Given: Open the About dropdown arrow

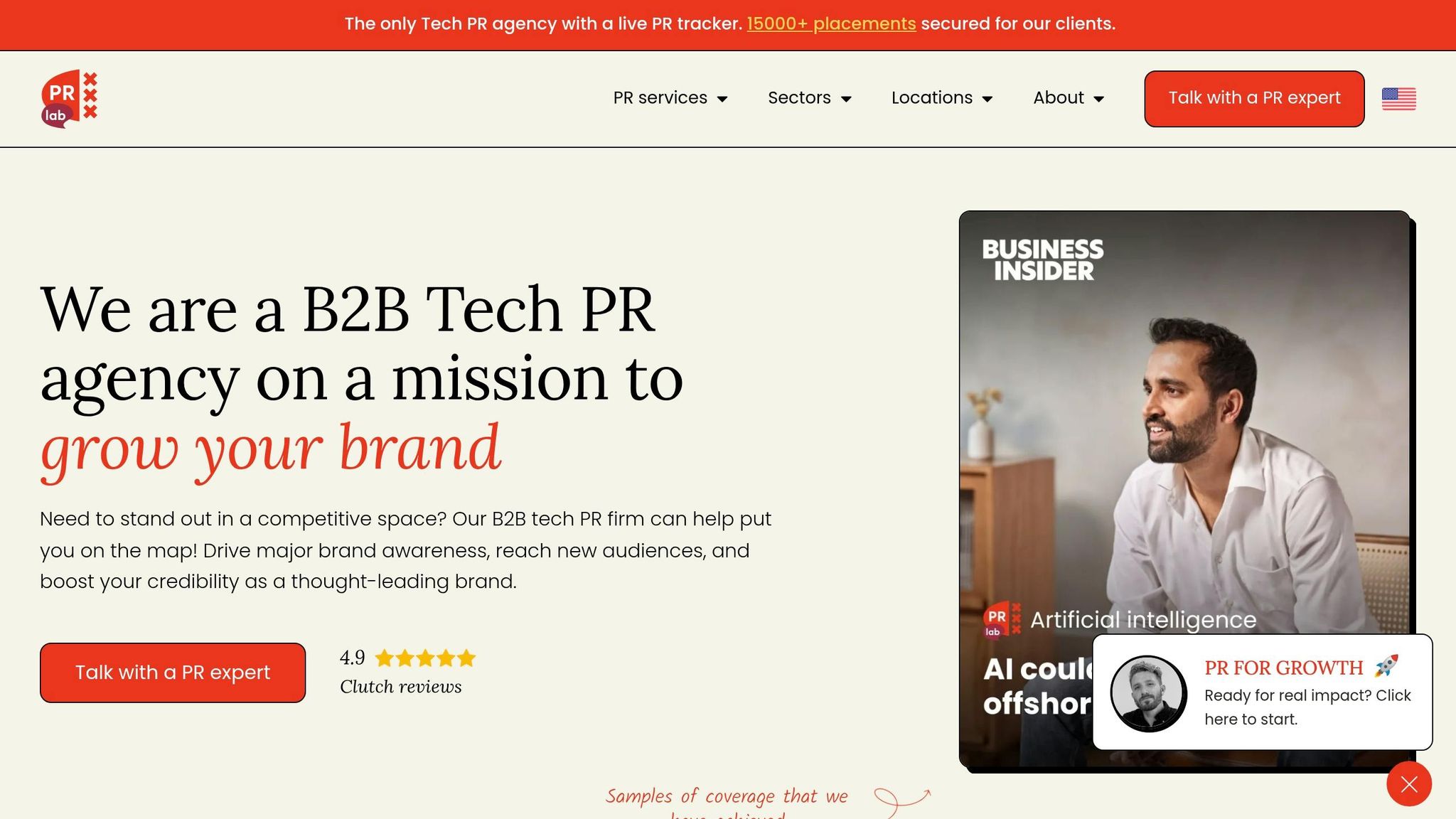Looking at the screenshot, I should pyautogui.click(x=1098, y=99).
